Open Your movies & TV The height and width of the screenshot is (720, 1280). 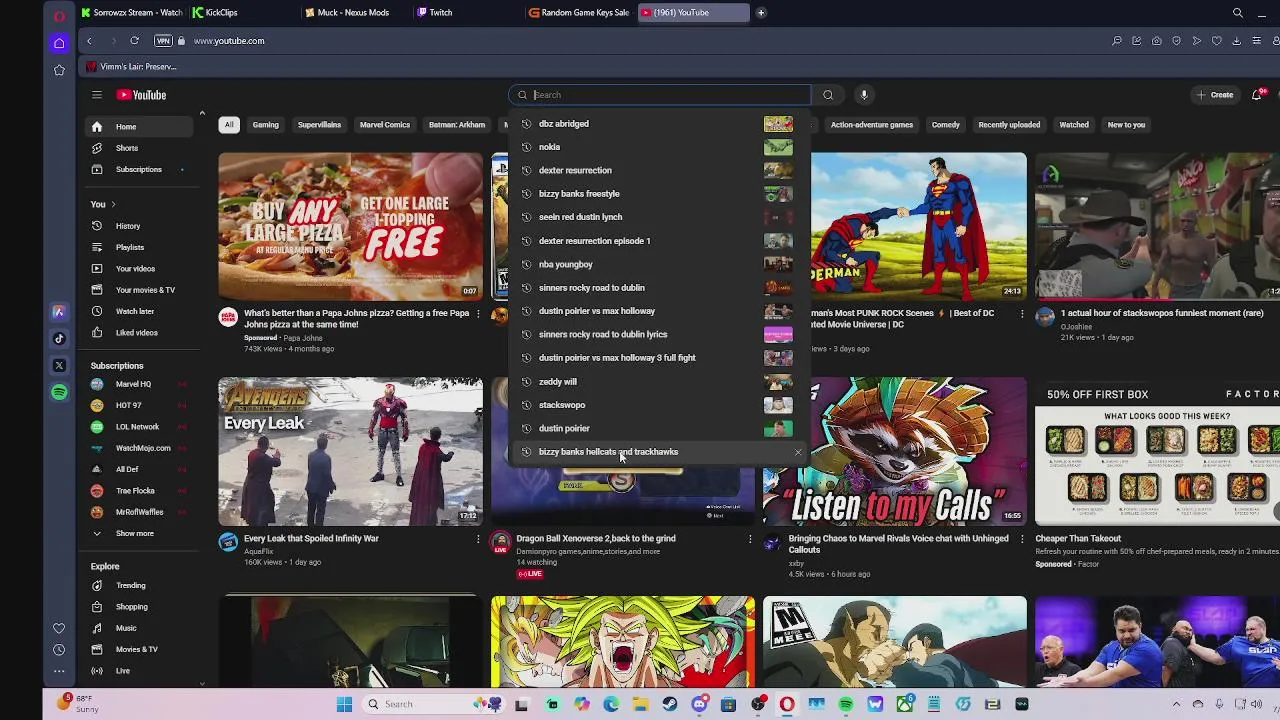pyautogui.click(x=139, y=290)
